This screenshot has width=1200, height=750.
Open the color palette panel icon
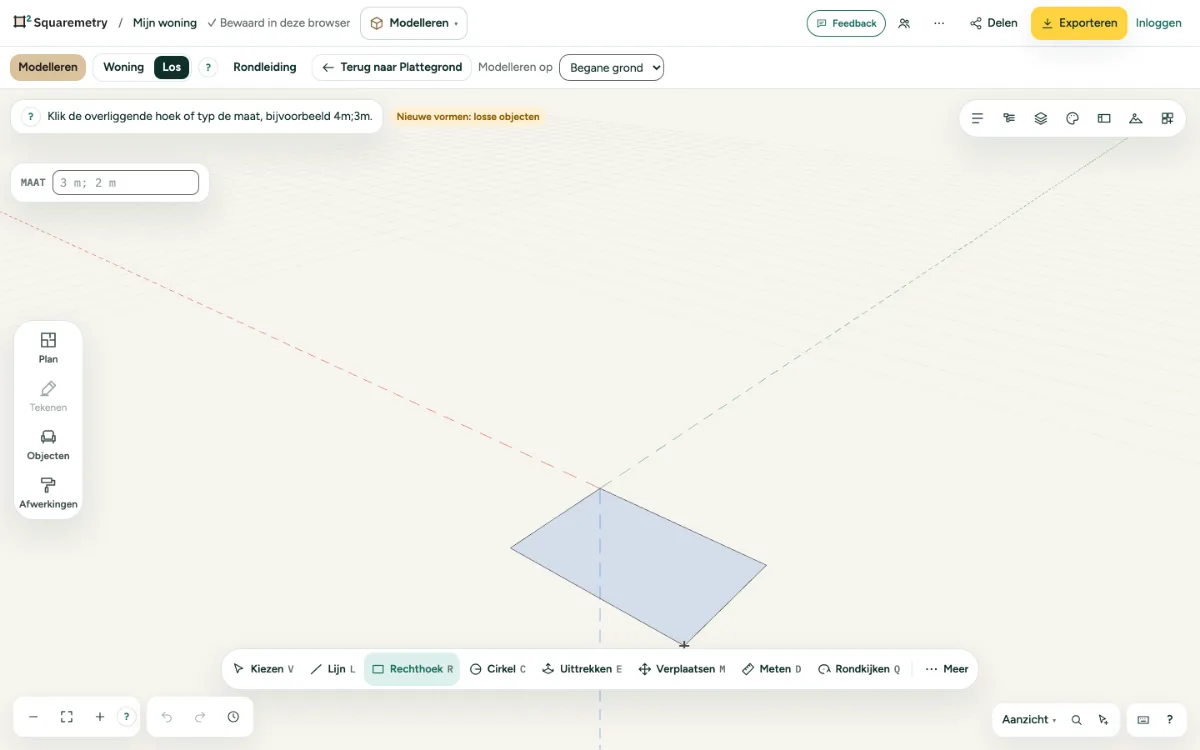[x=1072, y=118]
